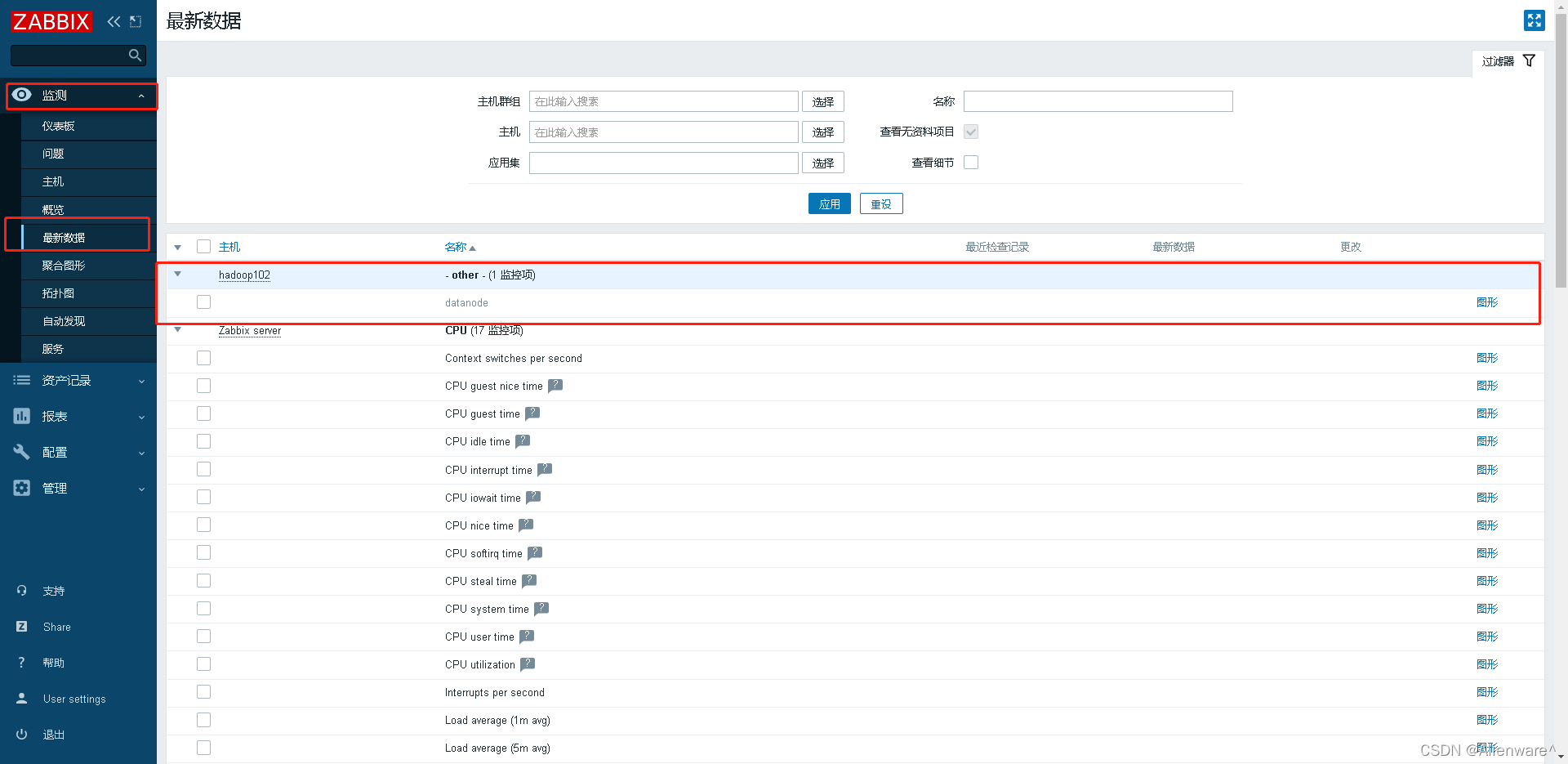Viewport: 1568px width, 764px height.
Task: Check the CPU user time checkbox
Action: click(x=203, y=636)
